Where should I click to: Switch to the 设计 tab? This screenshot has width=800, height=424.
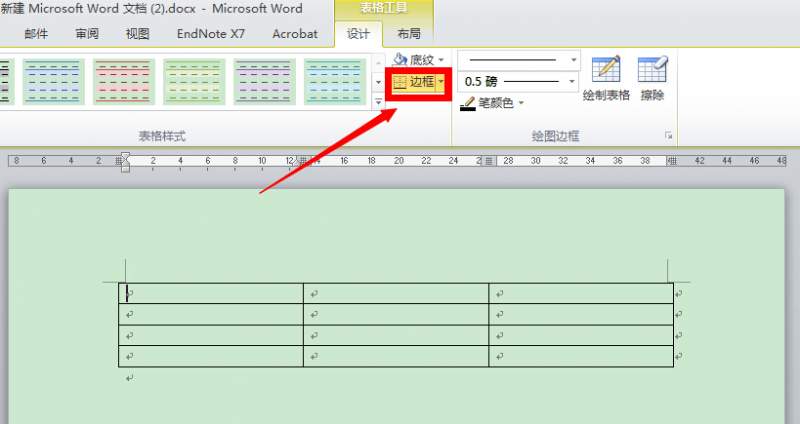tap(358, 34)
